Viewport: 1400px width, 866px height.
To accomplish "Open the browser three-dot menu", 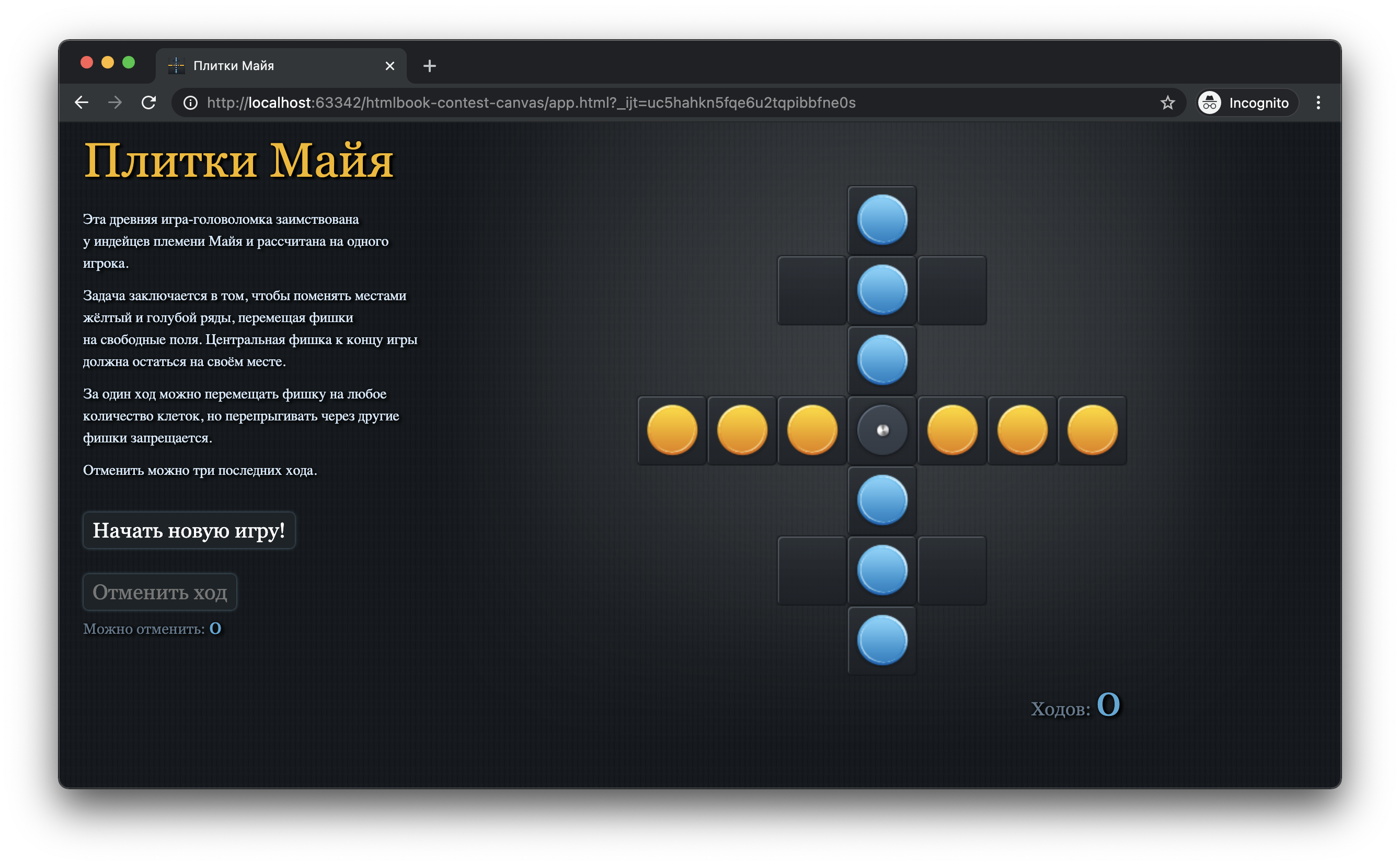I will [1318, 102].
